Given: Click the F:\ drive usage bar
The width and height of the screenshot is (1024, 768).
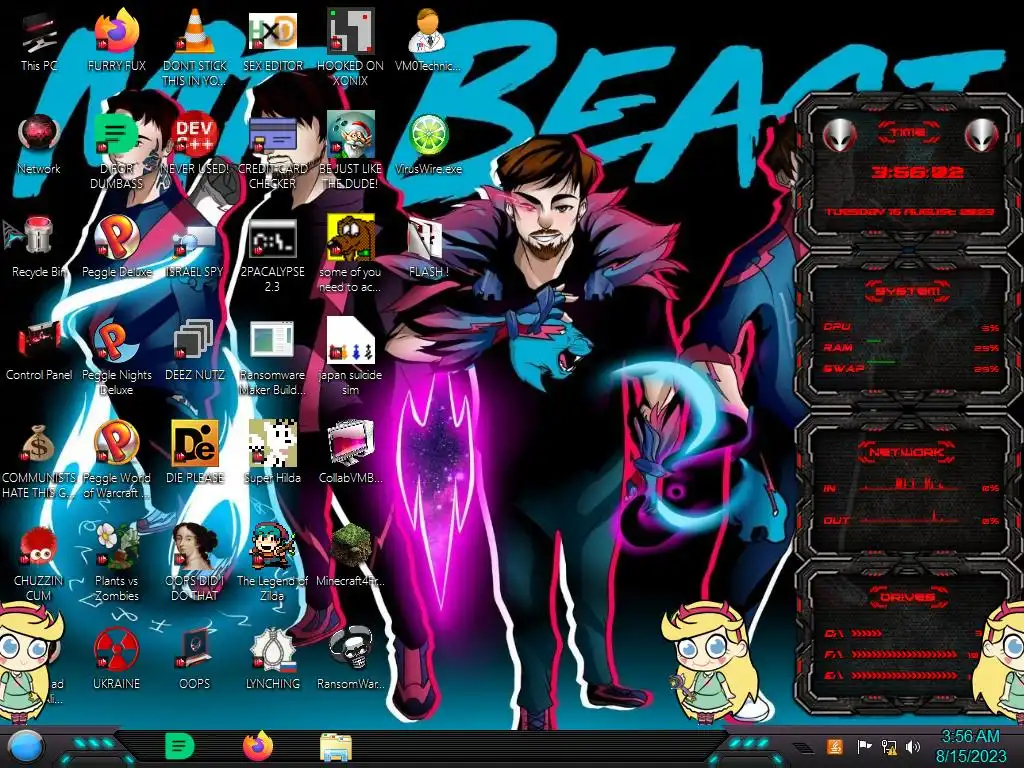Looking at the screenshot, I should (903, 654).
